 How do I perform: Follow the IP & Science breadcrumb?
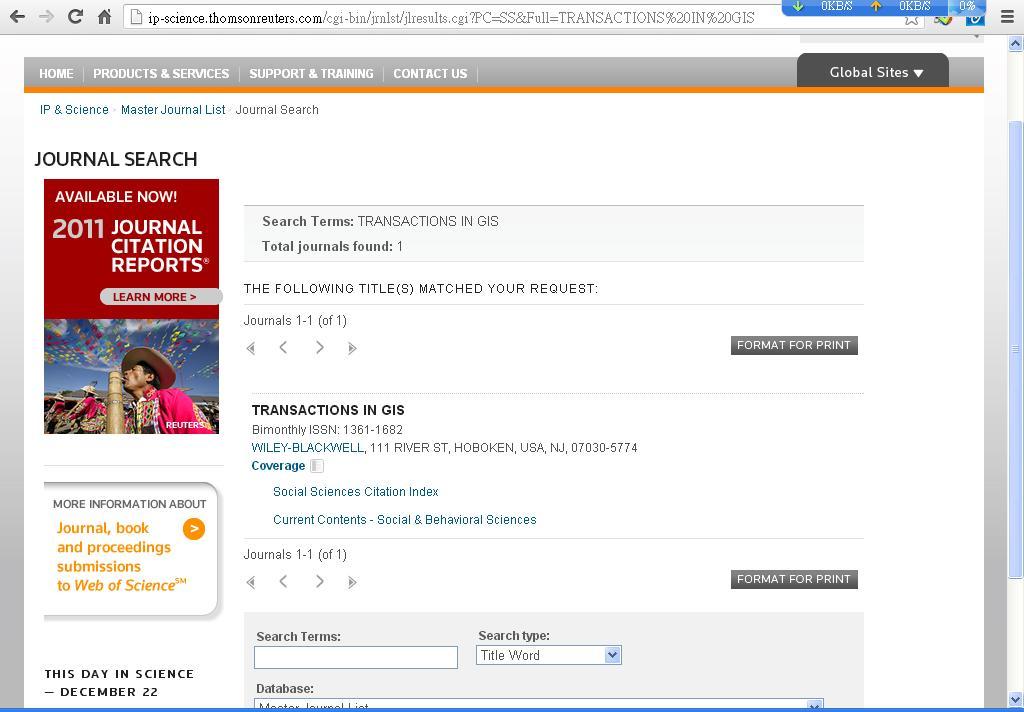point(74,110)
